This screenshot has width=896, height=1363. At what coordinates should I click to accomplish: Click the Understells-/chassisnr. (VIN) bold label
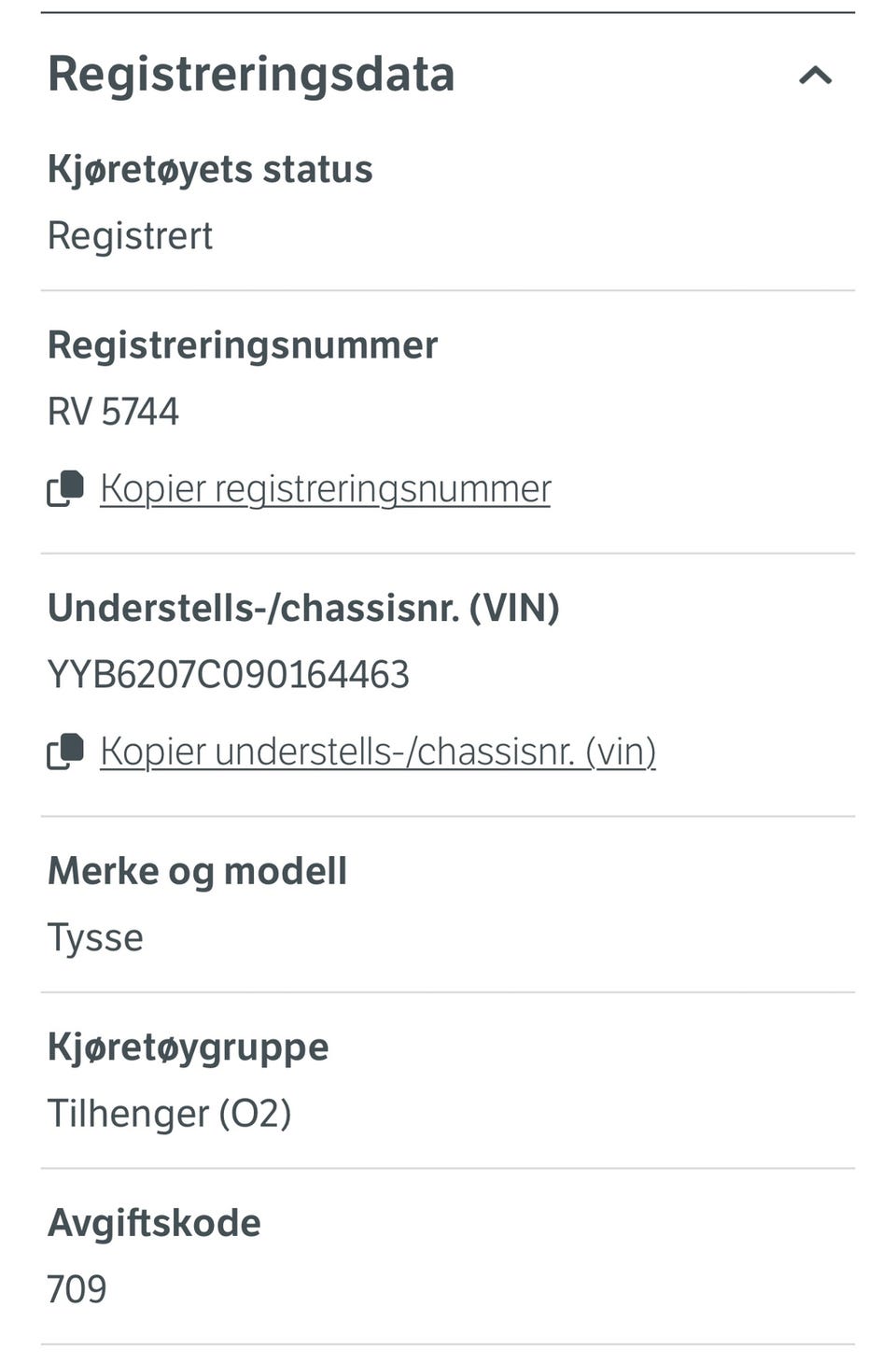[303, 609]
